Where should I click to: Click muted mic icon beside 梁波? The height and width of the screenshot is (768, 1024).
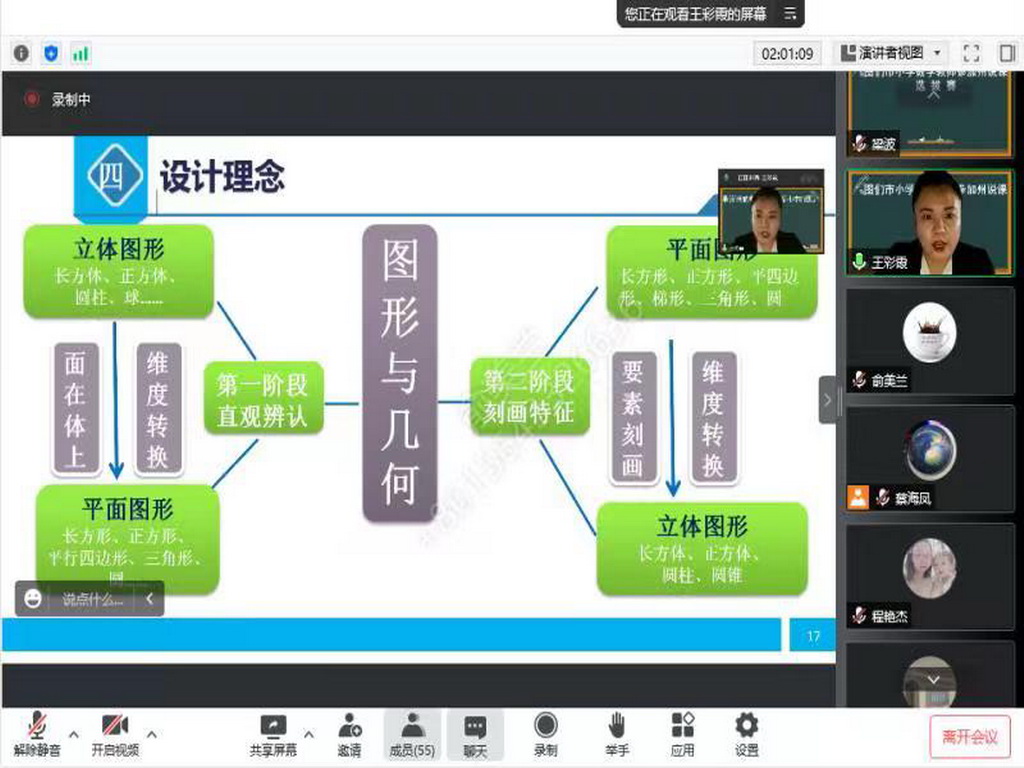tap(859, 142)
